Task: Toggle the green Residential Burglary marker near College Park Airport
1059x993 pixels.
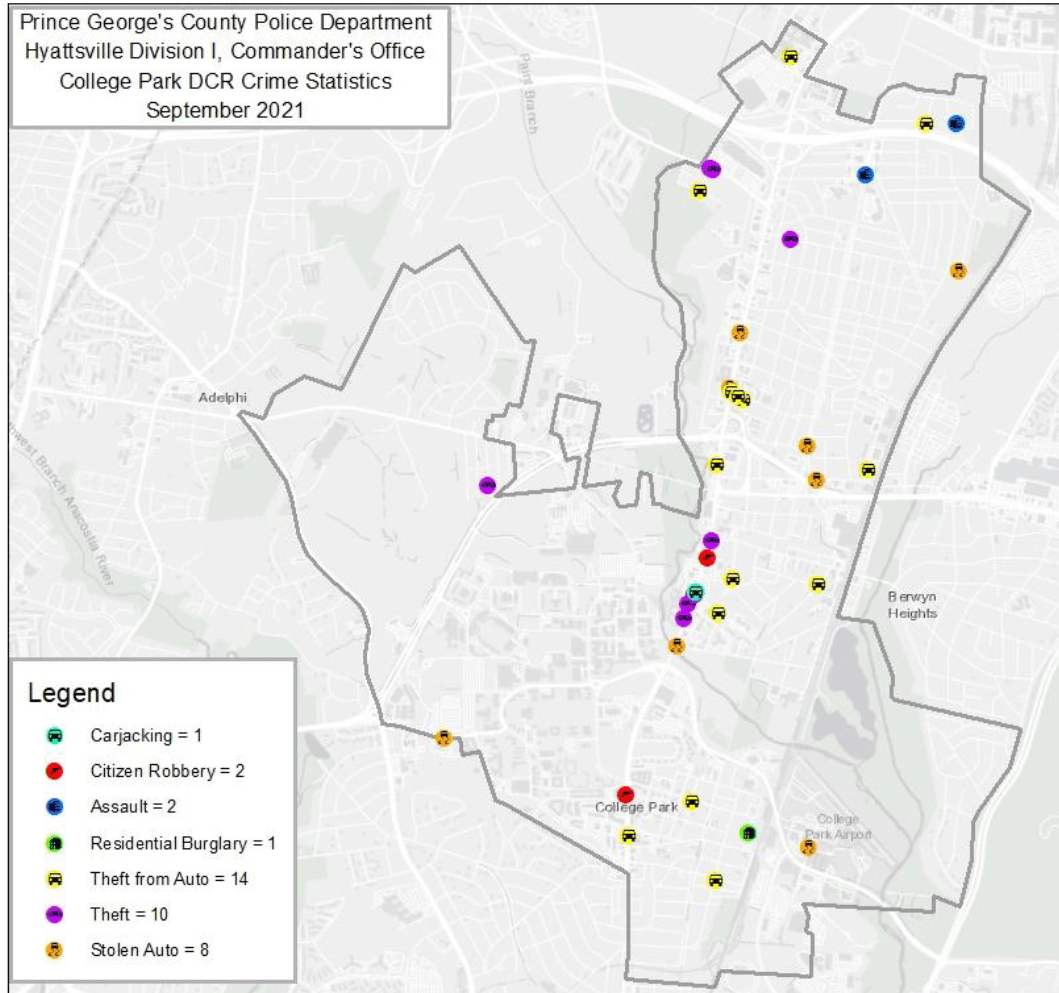Action: tap(747, 832)
